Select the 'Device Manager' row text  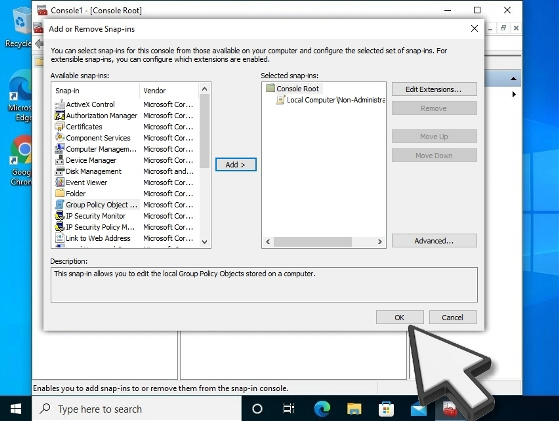91,160
